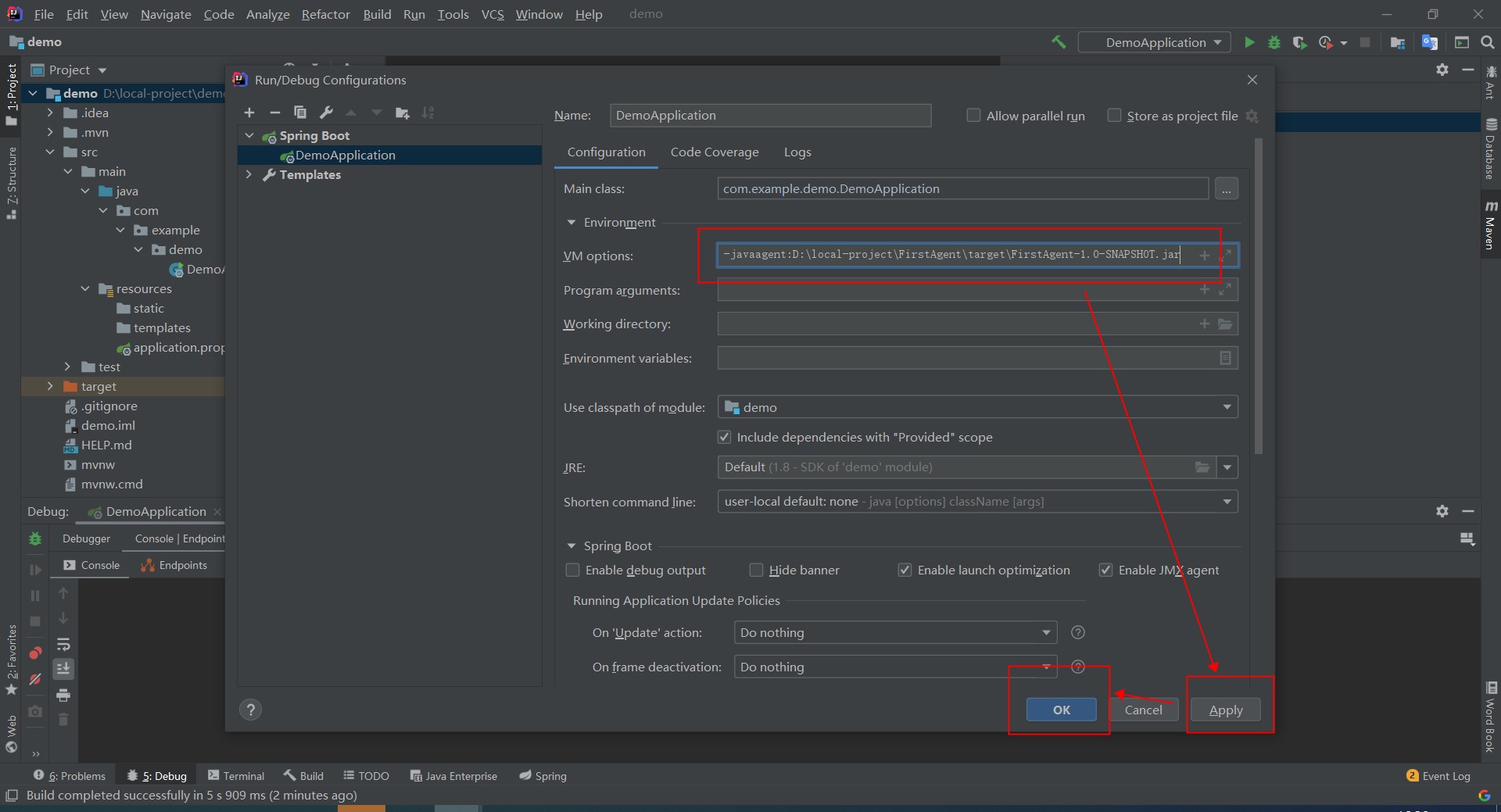Switch to Logs tab

tap(797, 152)
